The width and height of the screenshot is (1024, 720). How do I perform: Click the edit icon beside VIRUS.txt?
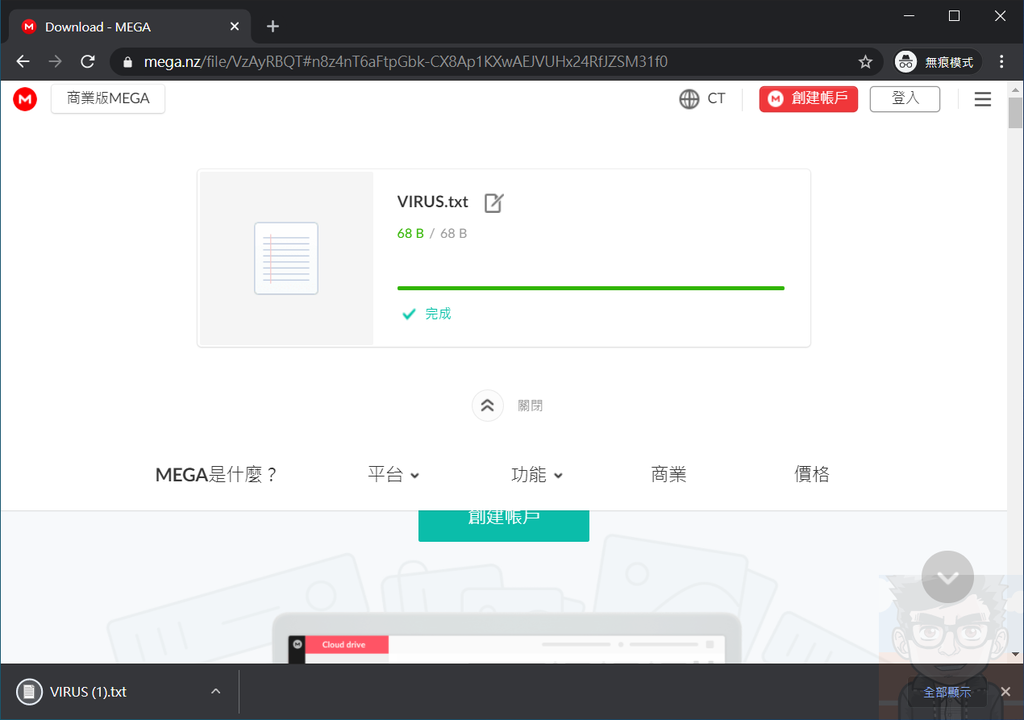pos(494,203)
